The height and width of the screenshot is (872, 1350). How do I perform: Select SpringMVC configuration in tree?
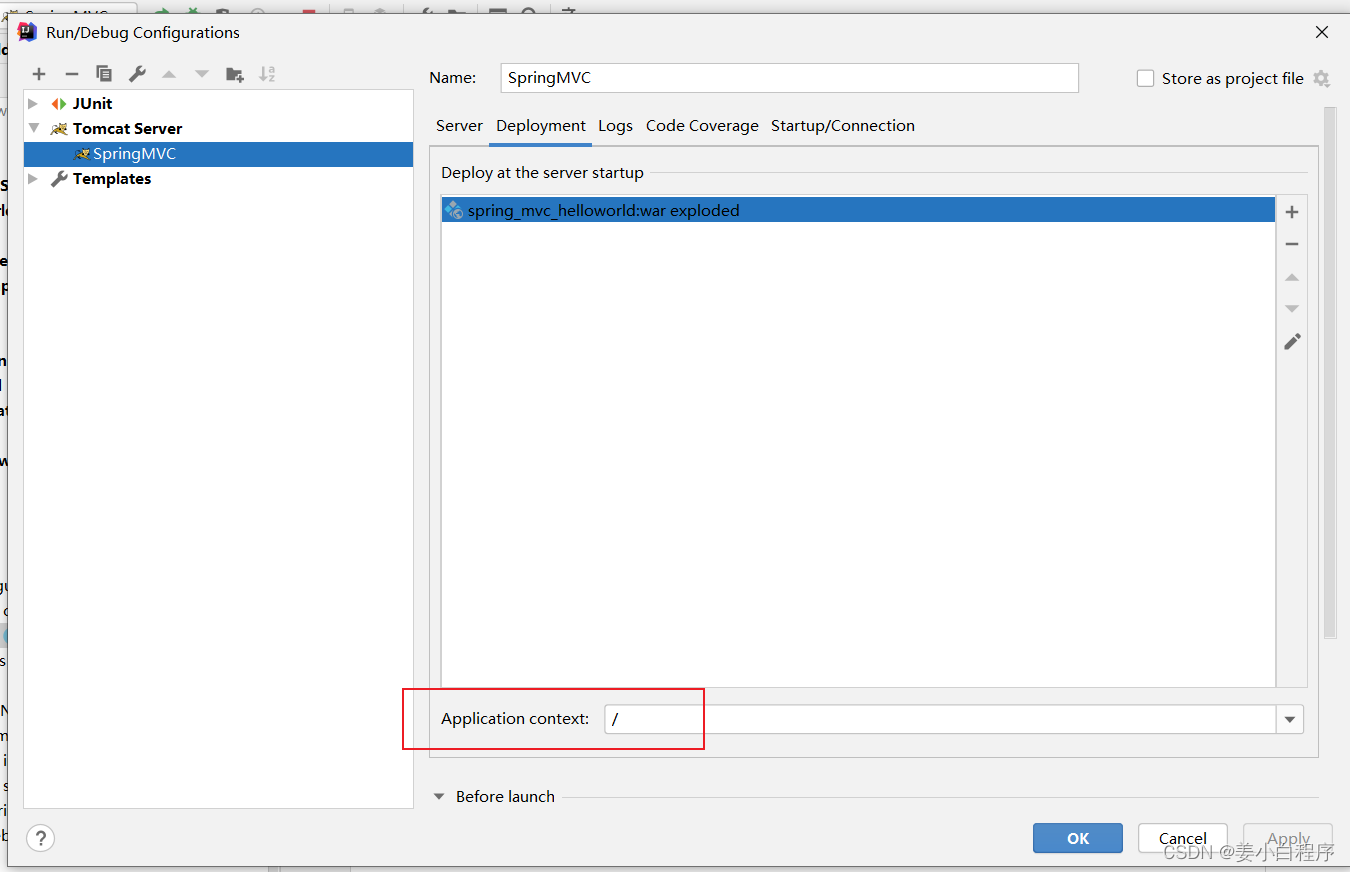218,154
